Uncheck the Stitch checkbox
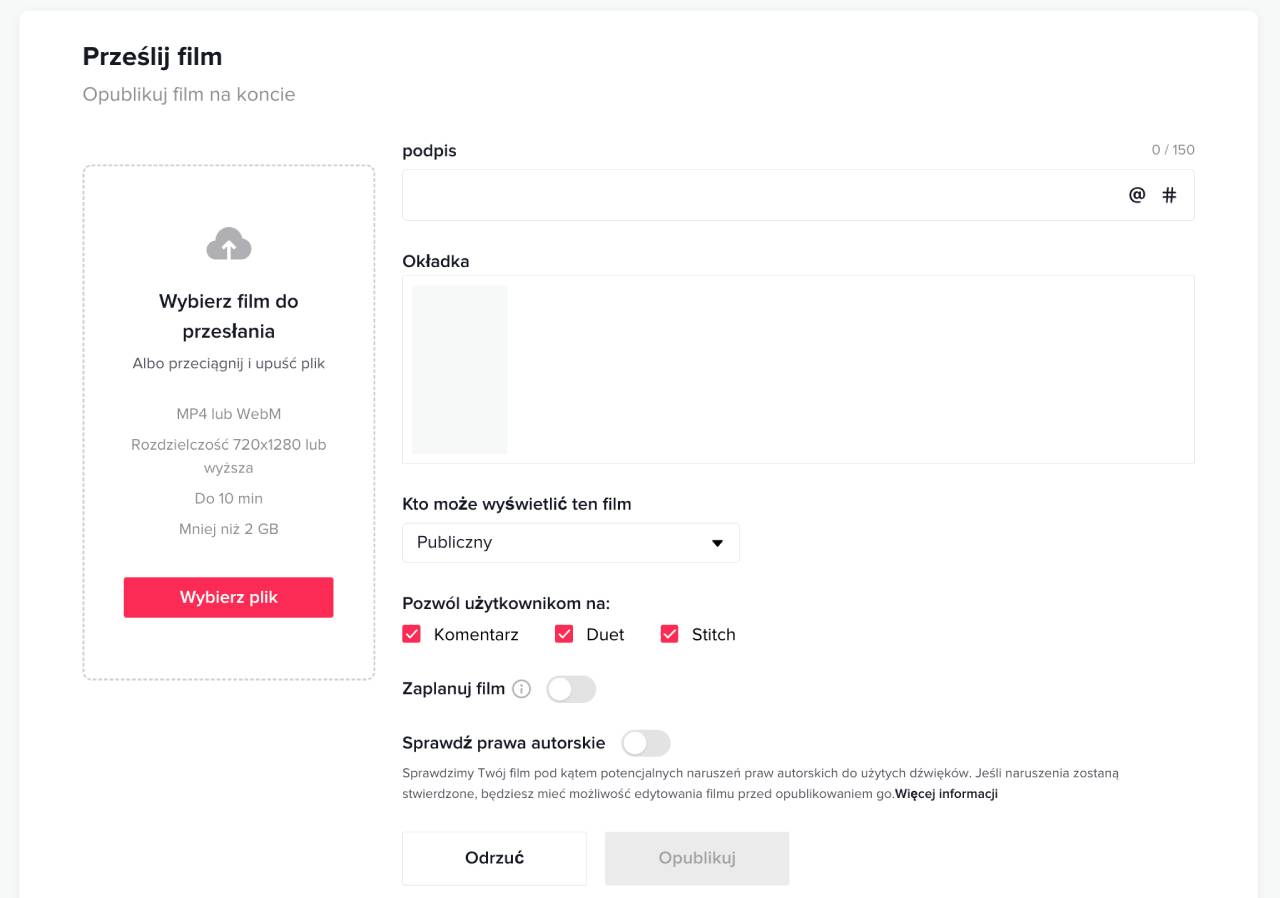1280x898 pixels. (669, 634)
